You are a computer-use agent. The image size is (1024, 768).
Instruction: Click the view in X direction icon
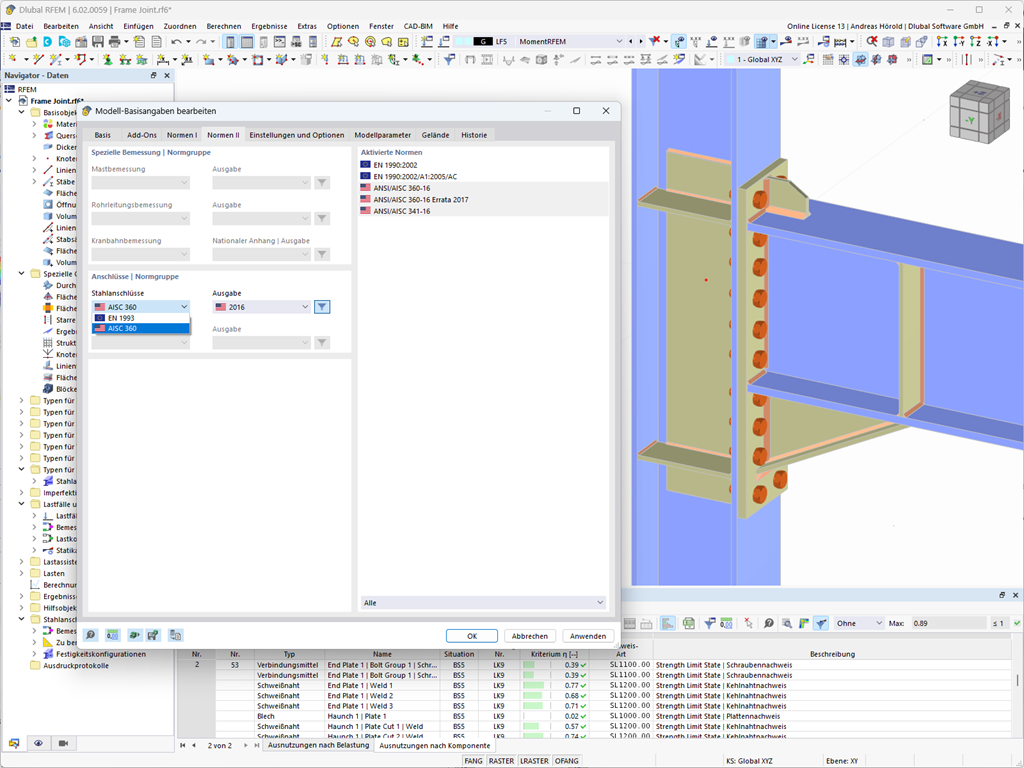point(942,41)
